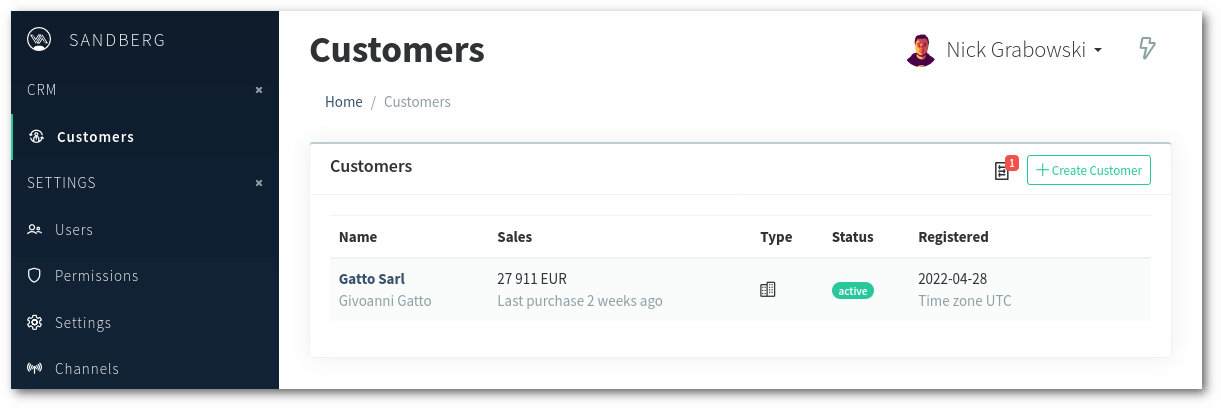Viewport: 1221px width, 408px height.
Task: Click the Channels broadcast icon
Action: [34, 369]
